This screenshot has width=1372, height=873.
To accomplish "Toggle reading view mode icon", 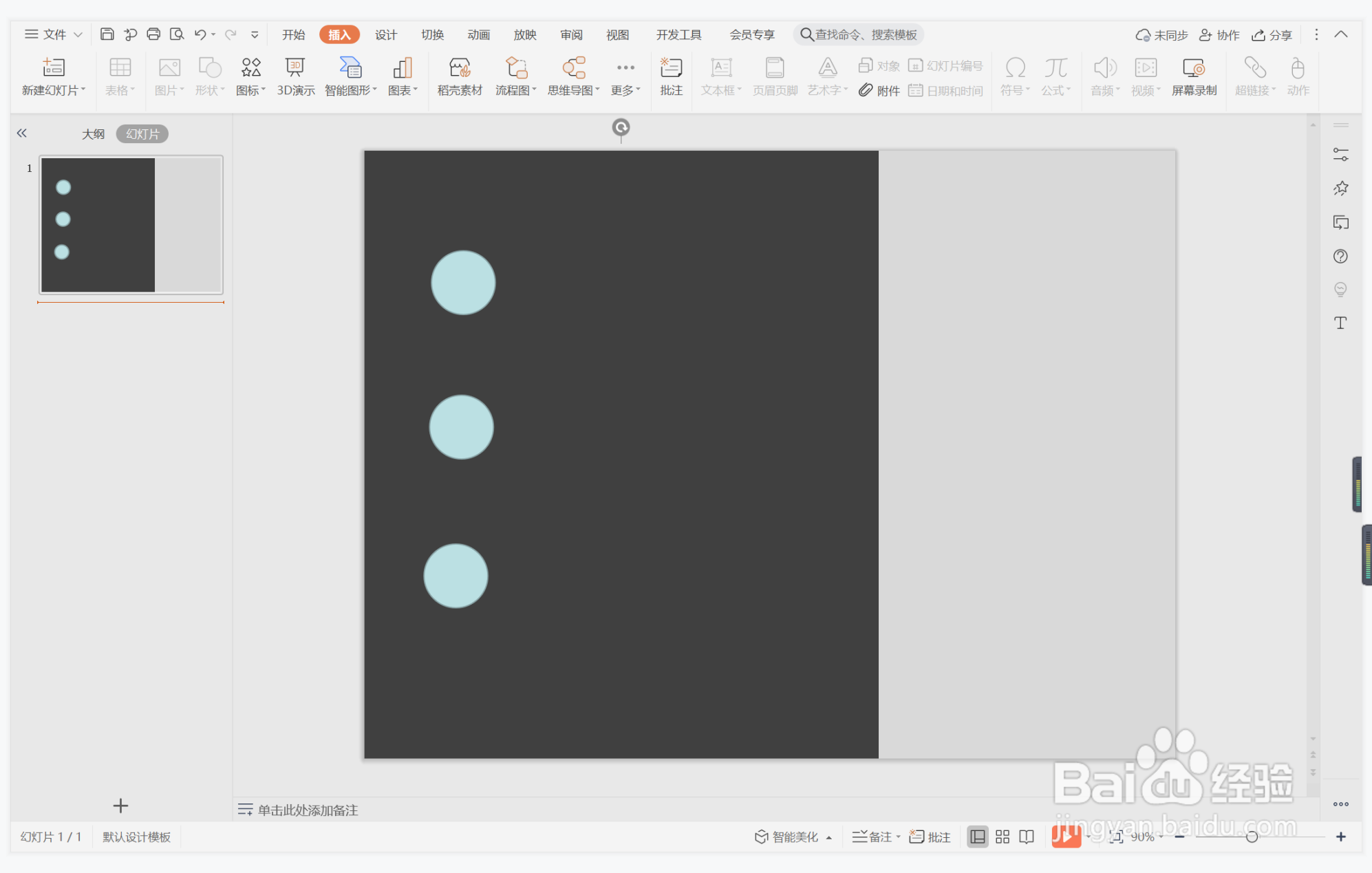I will 1027,837.
